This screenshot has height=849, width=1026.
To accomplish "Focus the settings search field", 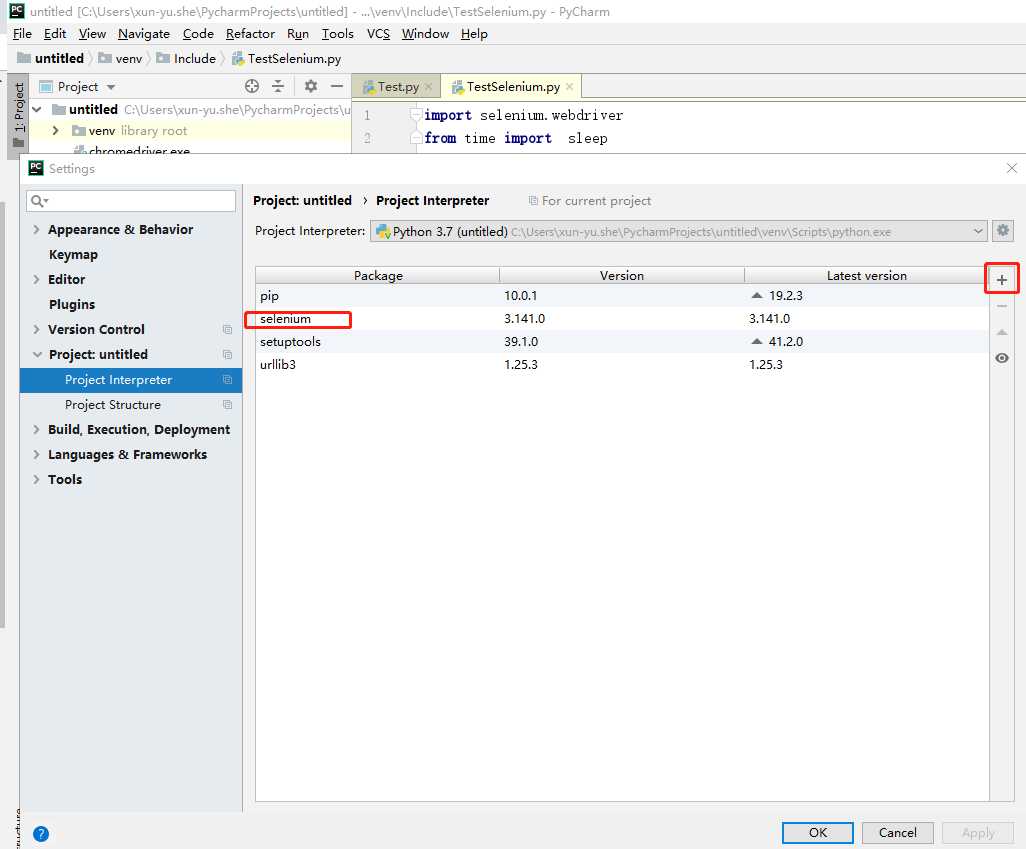I will (131, 201).
